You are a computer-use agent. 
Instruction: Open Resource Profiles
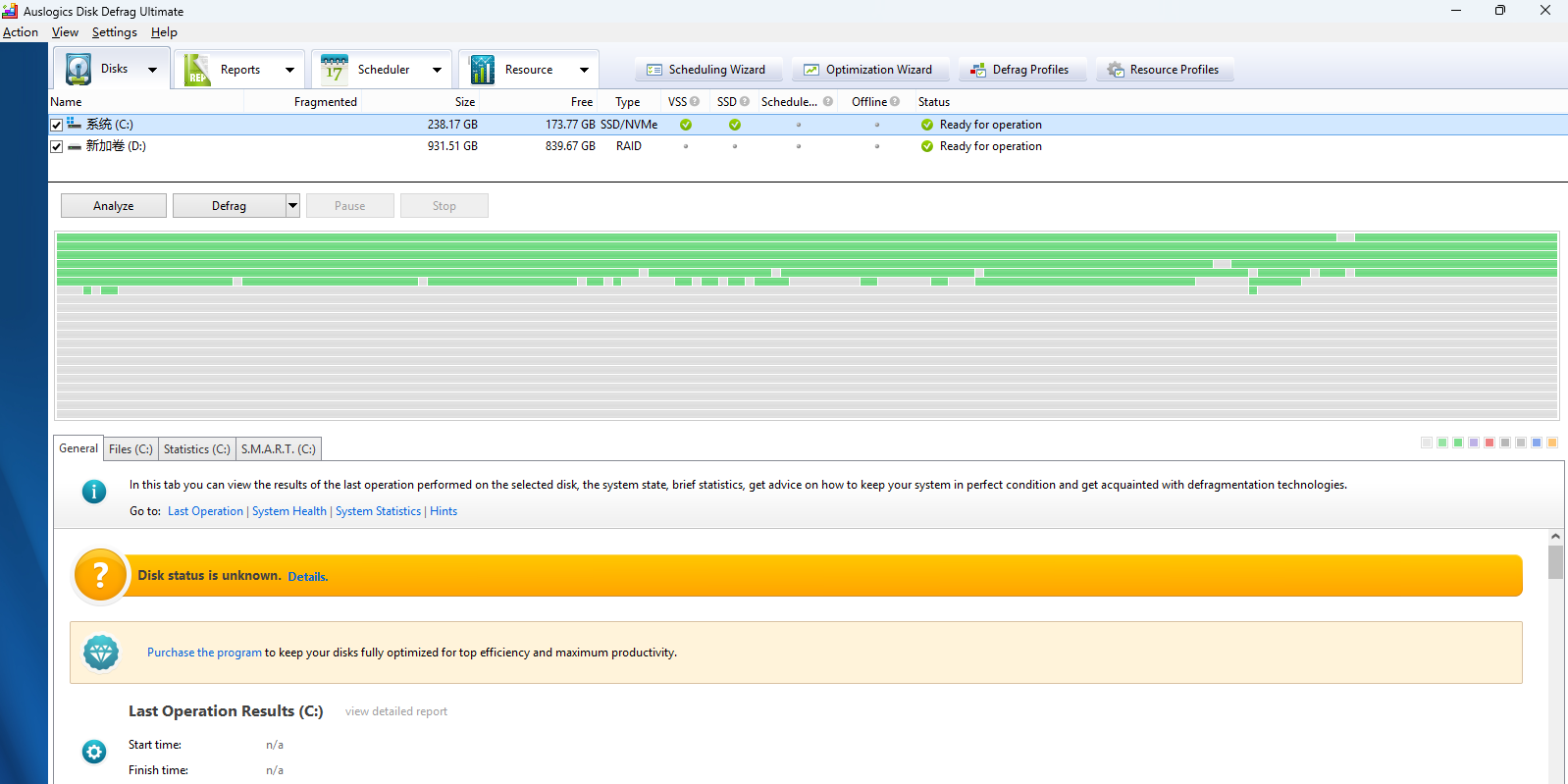click(1163, 70)
